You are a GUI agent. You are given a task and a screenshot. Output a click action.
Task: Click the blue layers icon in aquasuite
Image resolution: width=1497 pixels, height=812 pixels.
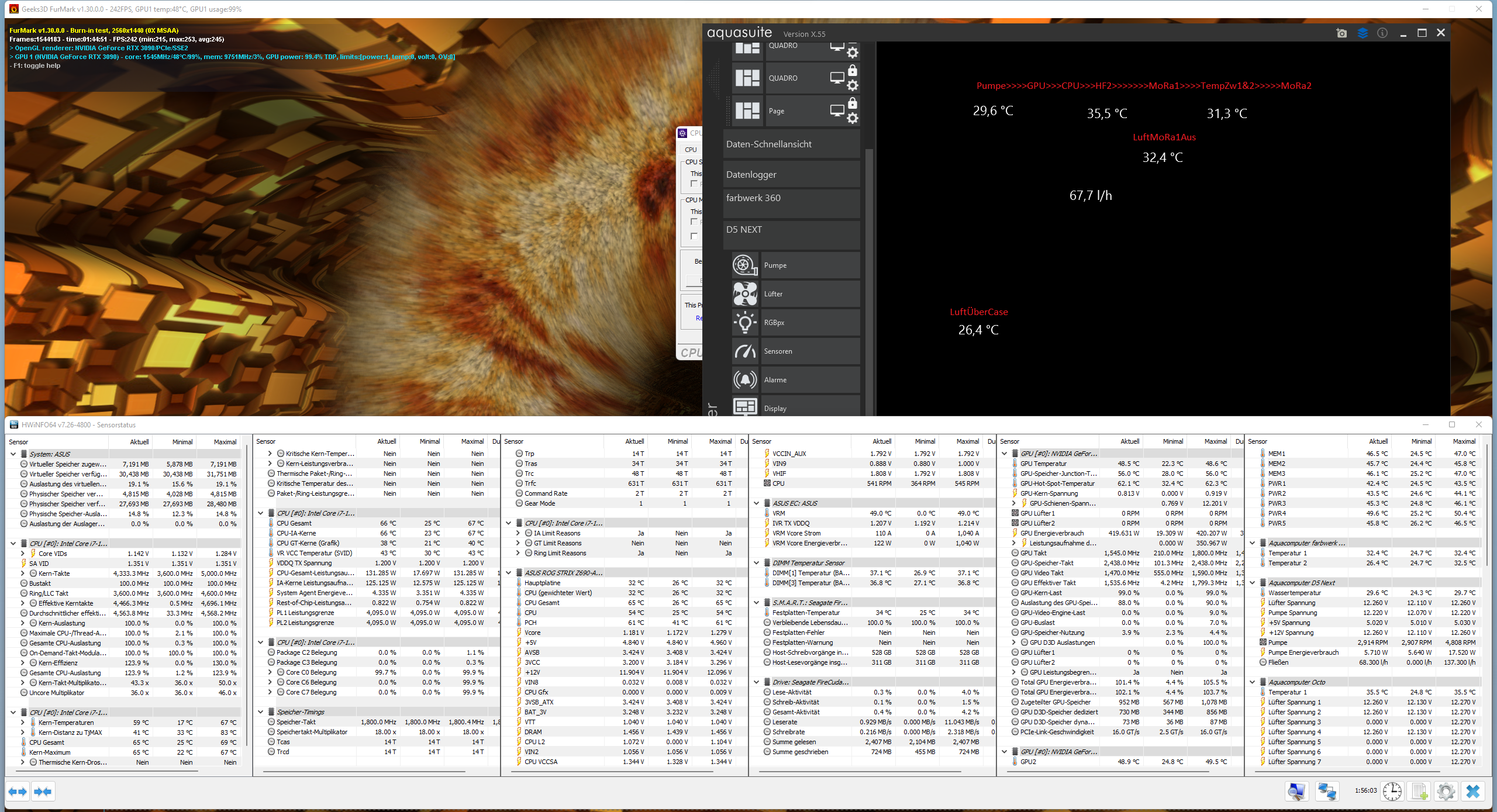click(x=1363, y=33)
